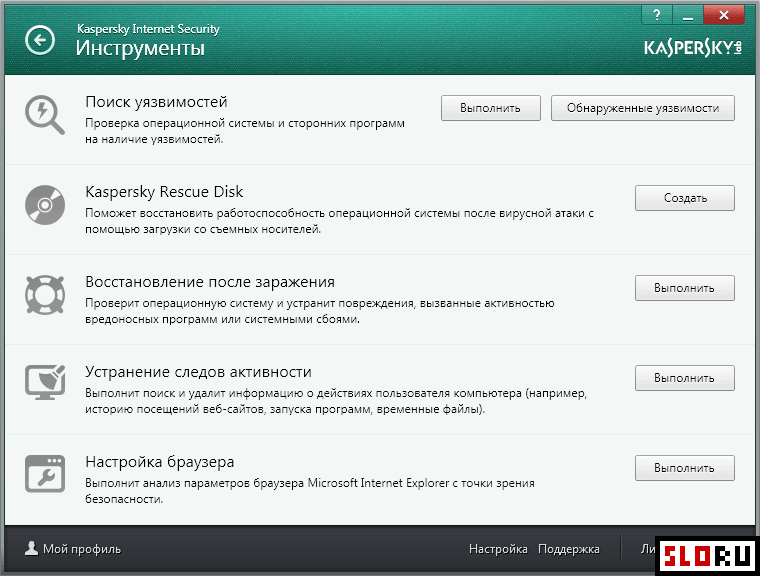Click the browser wrench settings icon
The width and height of the screenshot is (760, 576).
point(45,474)
